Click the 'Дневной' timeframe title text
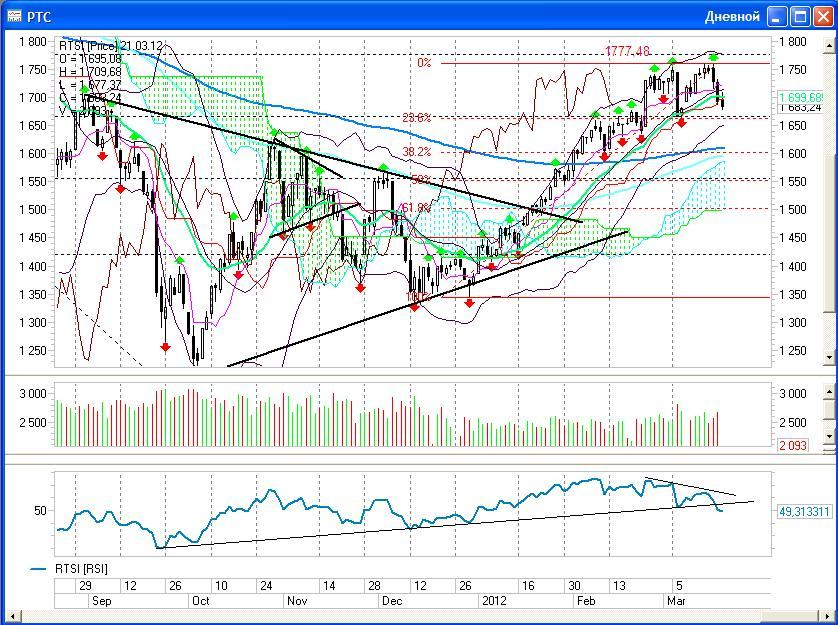 tap(732, 17)
